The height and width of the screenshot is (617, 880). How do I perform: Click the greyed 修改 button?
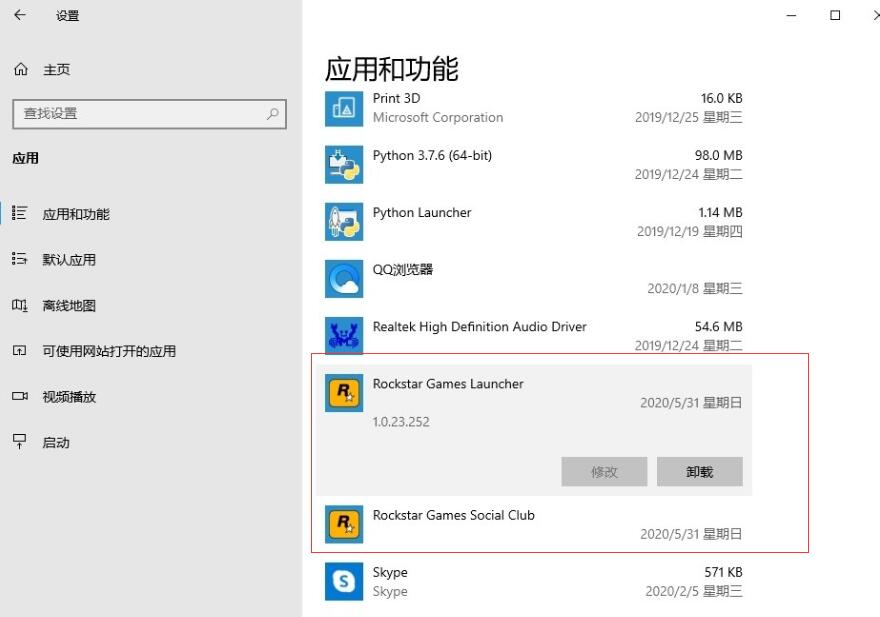(604, 472)
